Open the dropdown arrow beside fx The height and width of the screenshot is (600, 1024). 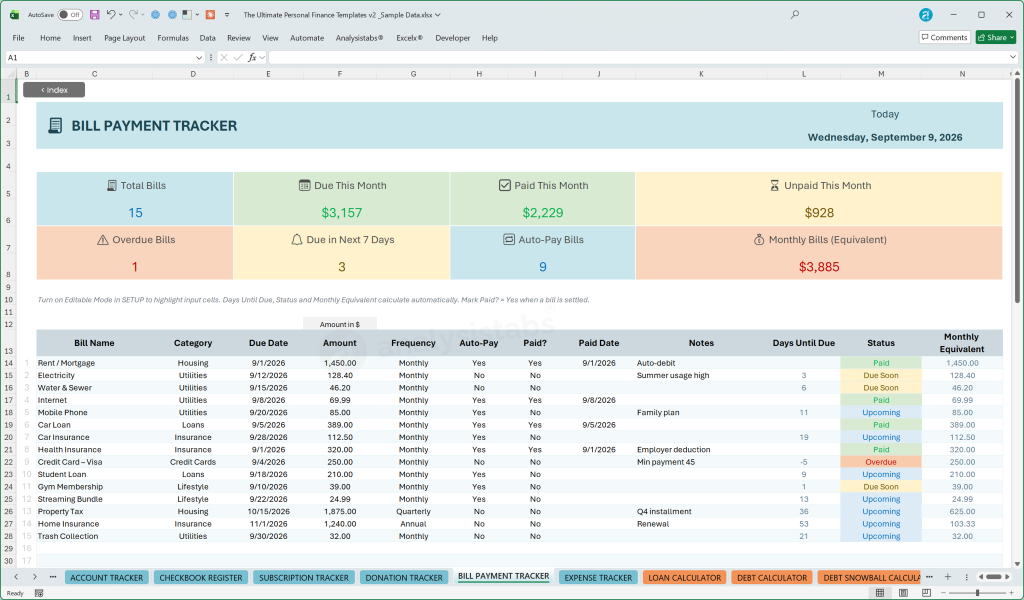click(x=262, y=57)
